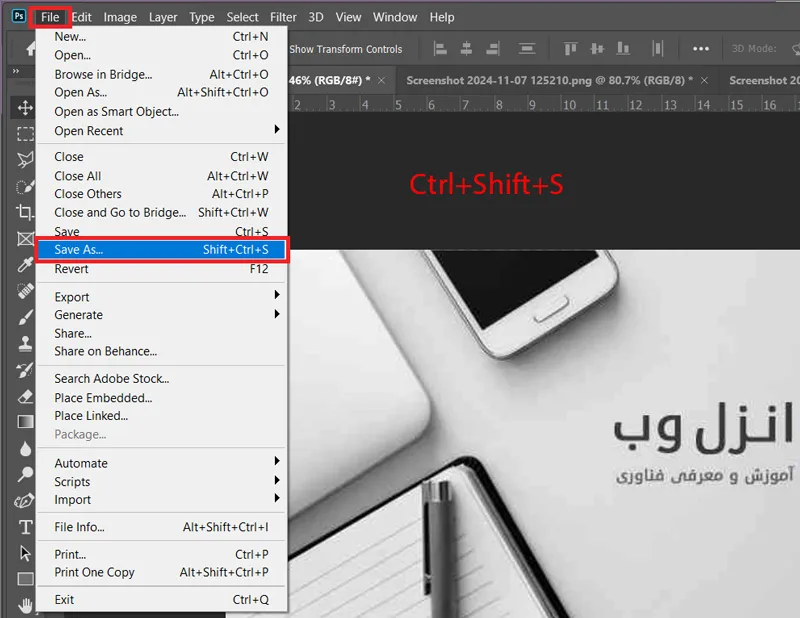Click Align left edges icon
Image resolution: width=800 pixels, height=618 pixels.
point(440,49)
